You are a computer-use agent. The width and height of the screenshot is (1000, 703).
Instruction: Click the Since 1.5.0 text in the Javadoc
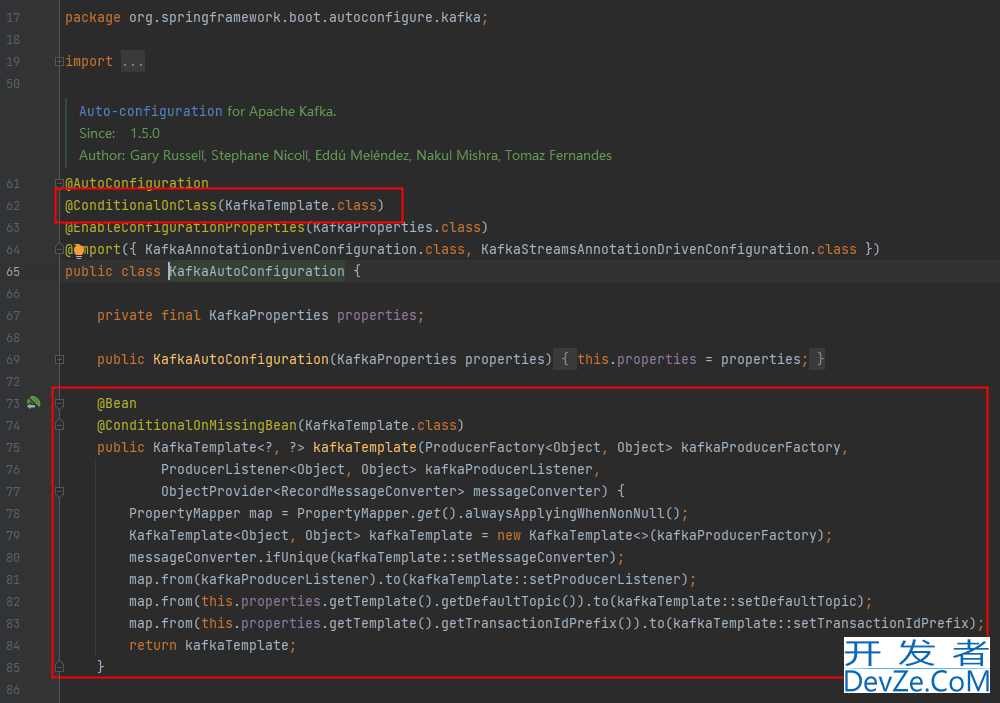click(119, 133)
